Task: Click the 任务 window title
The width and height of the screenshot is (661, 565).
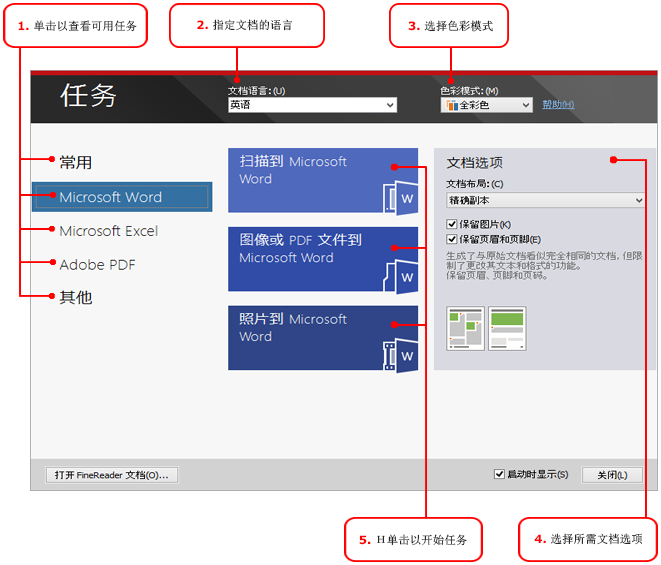Action: pos(88,95)
